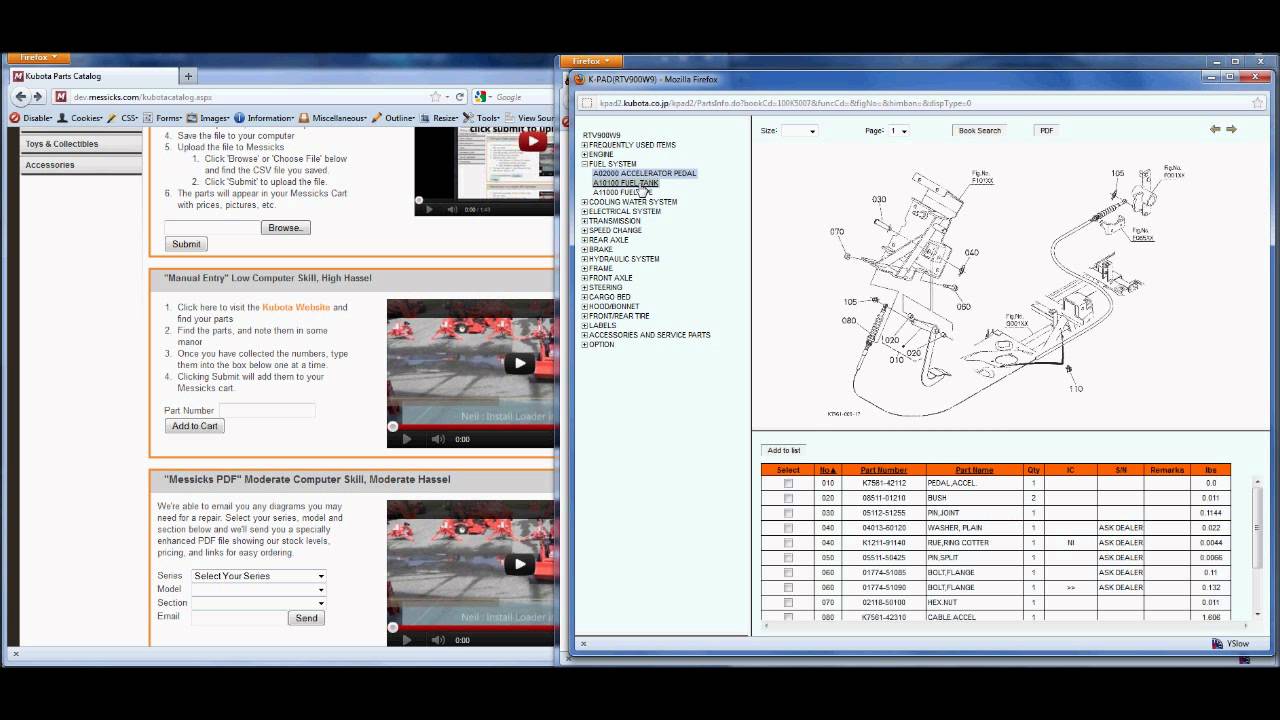
Task: Tick checkbox for RUE,RING COTTER row
Action: point(788,543)
